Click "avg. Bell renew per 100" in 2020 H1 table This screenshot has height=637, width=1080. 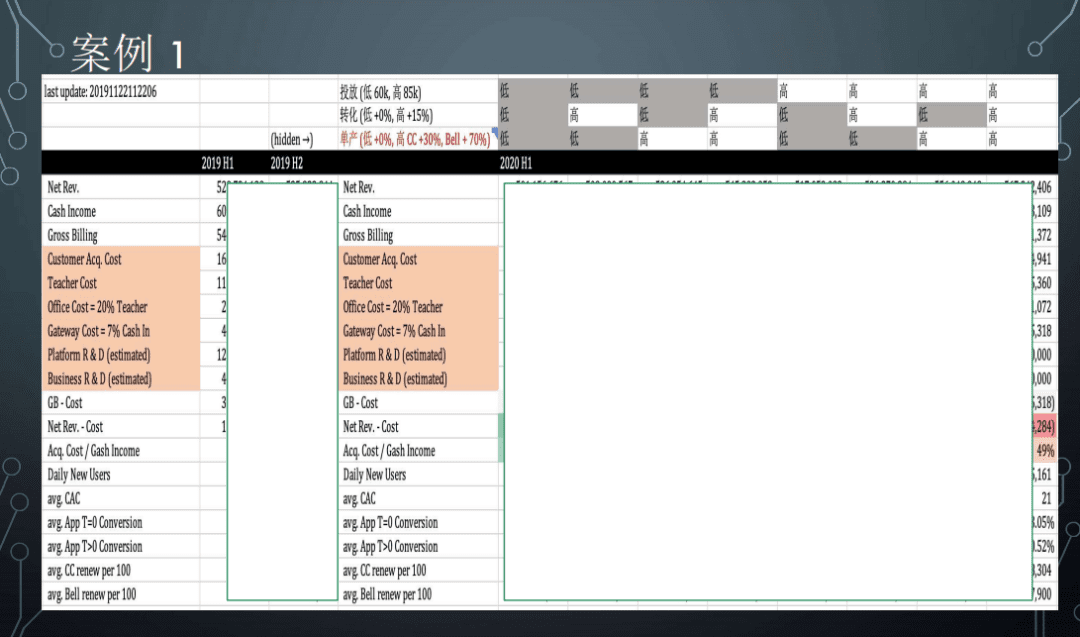[x=387, y=594]
